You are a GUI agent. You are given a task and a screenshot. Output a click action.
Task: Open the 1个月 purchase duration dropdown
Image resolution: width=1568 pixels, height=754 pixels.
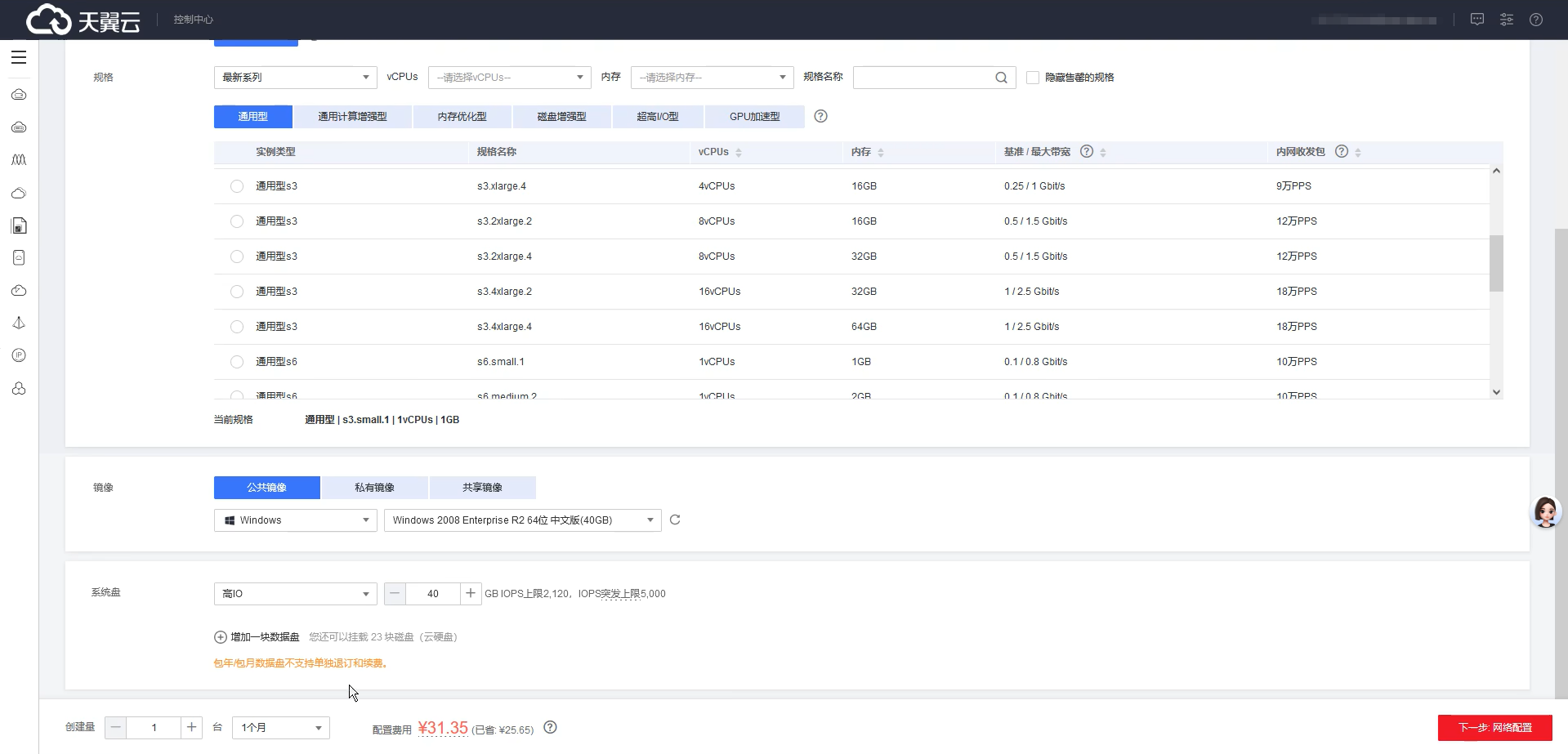[x=280, y=727]
